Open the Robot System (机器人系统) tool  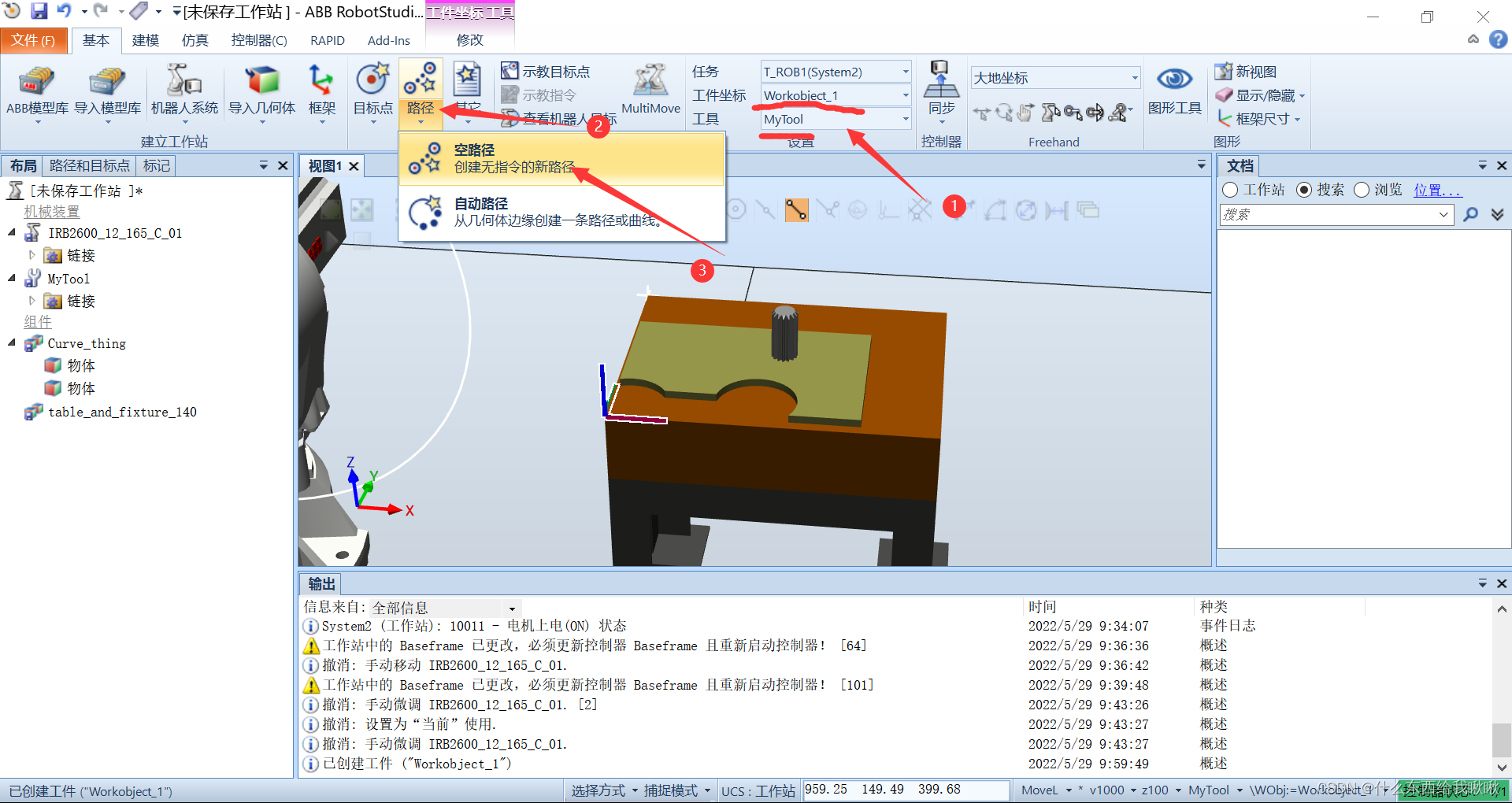coord(184,94)
